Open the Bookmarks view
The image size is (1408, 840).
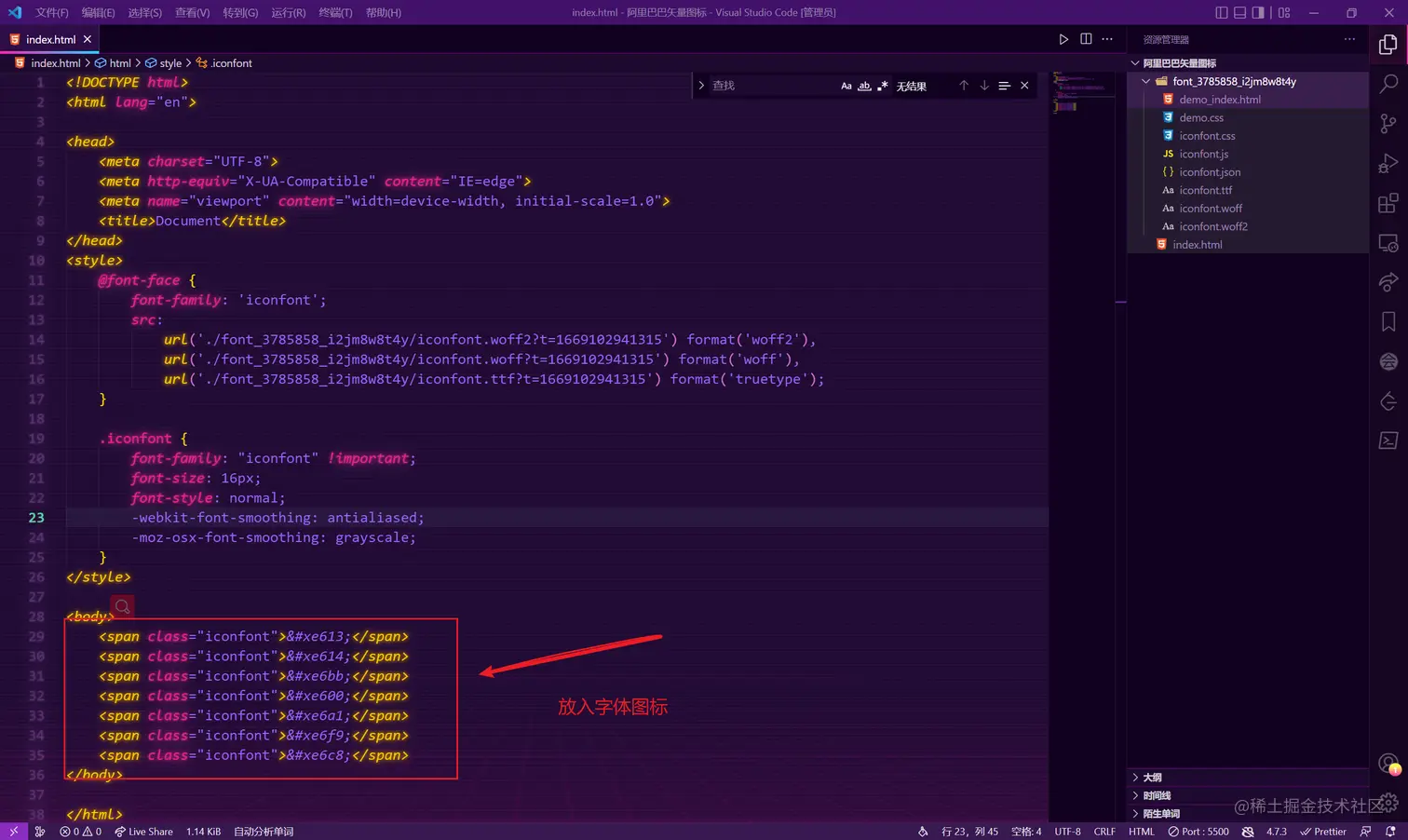point(1388,322)
